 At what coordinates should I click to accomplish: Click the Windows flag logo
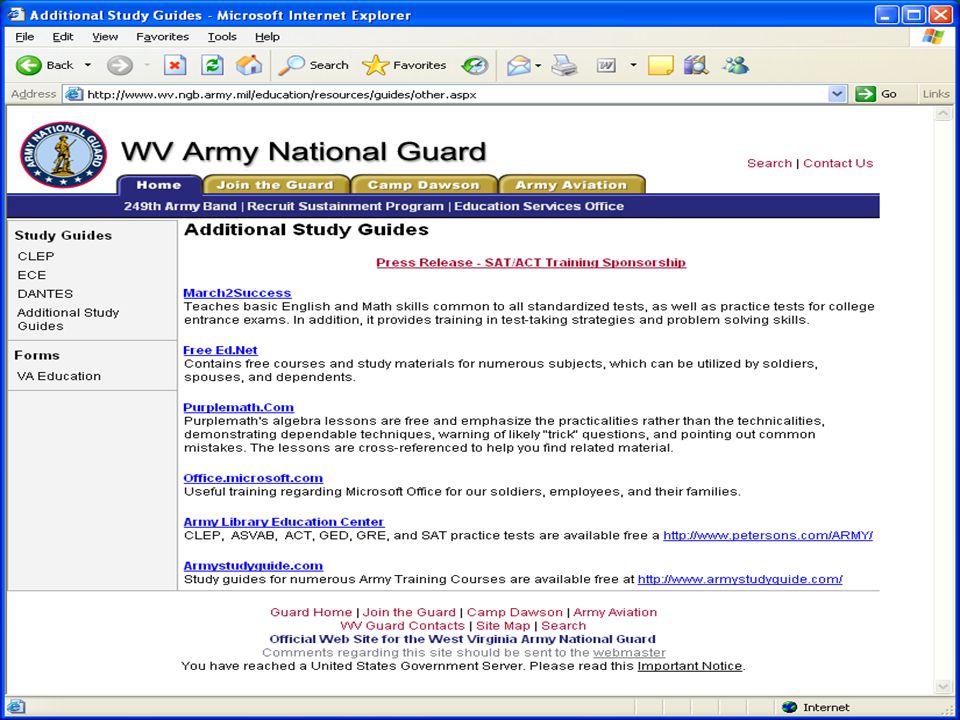tap(933, 37)
